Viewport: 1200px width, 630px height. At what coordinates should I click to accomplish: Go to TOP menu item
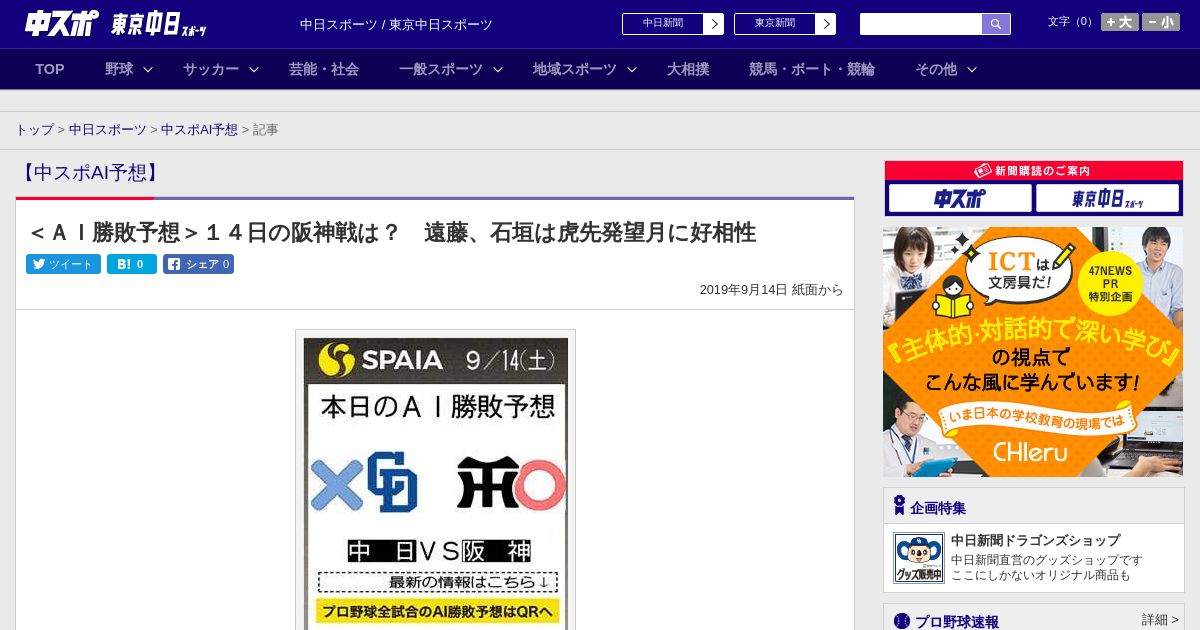(50, 69)
